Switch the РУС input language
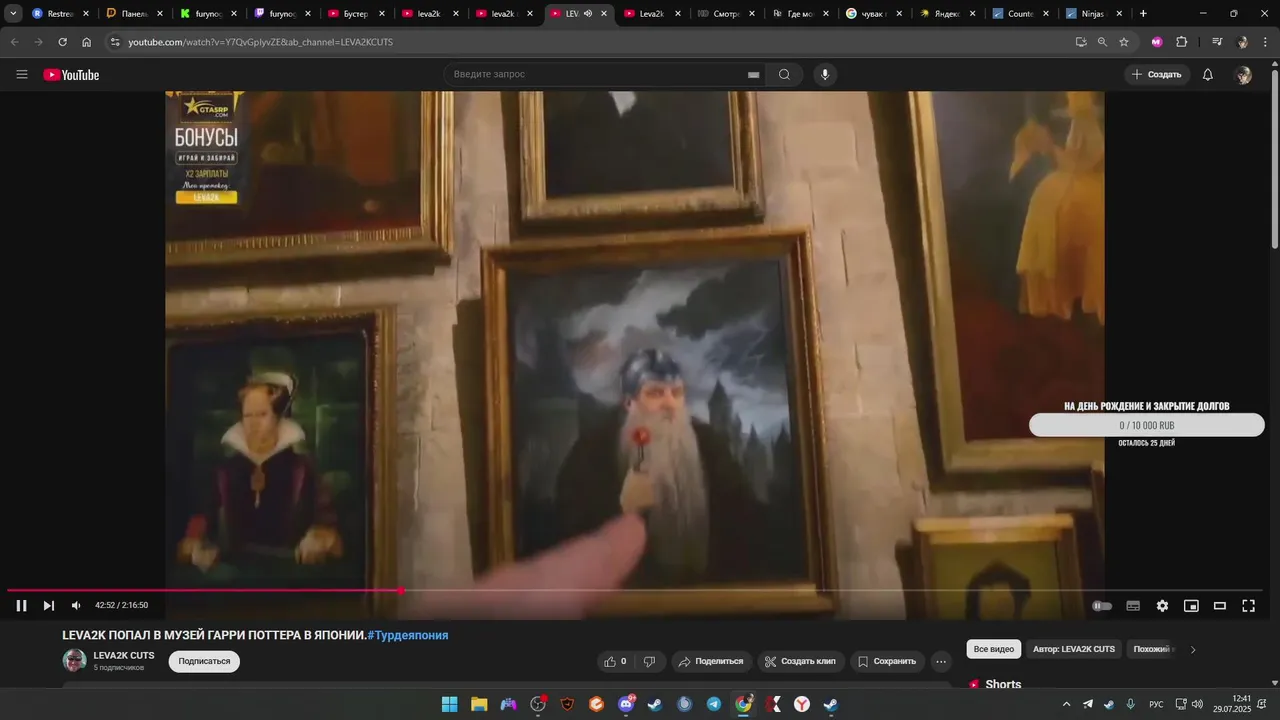The image size is (1280, 720). pos(1156,704)
